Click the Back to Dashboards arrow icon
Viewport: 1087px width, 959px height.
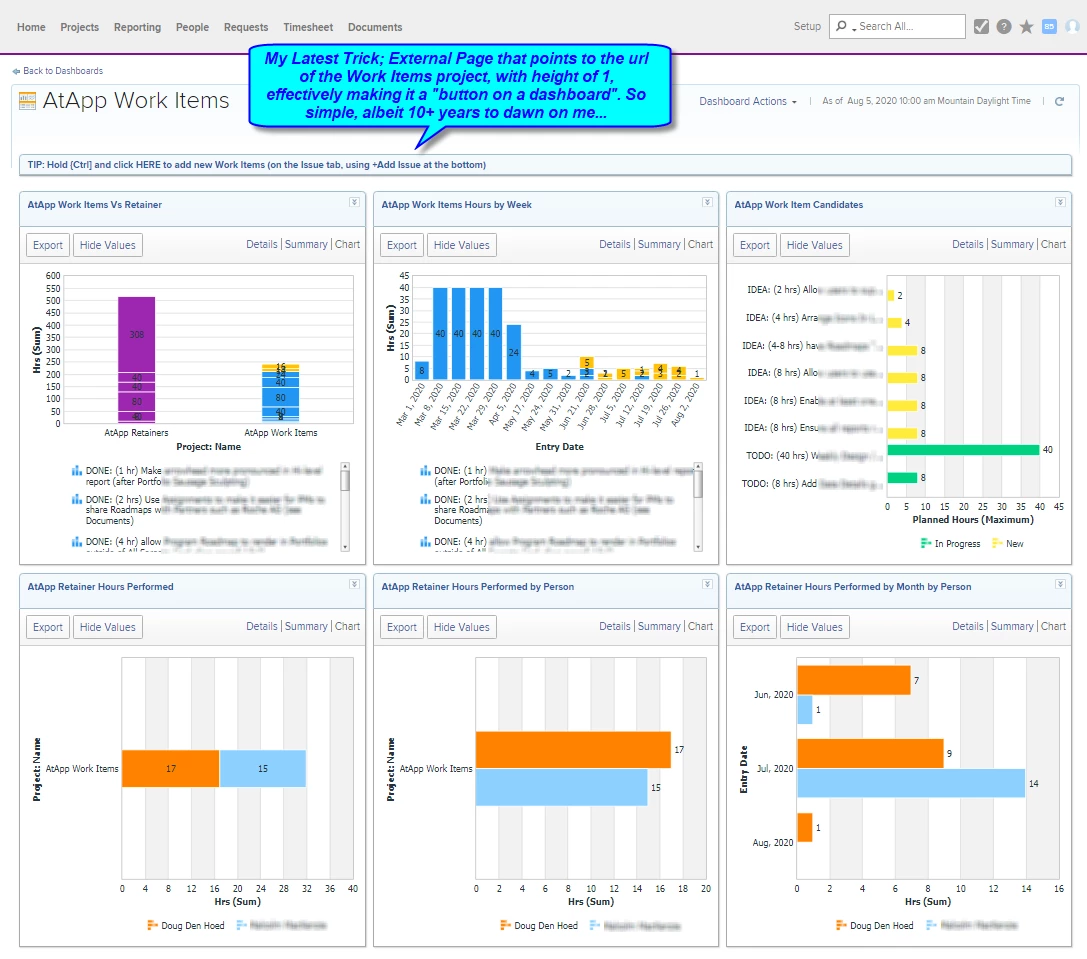(16, 71)
